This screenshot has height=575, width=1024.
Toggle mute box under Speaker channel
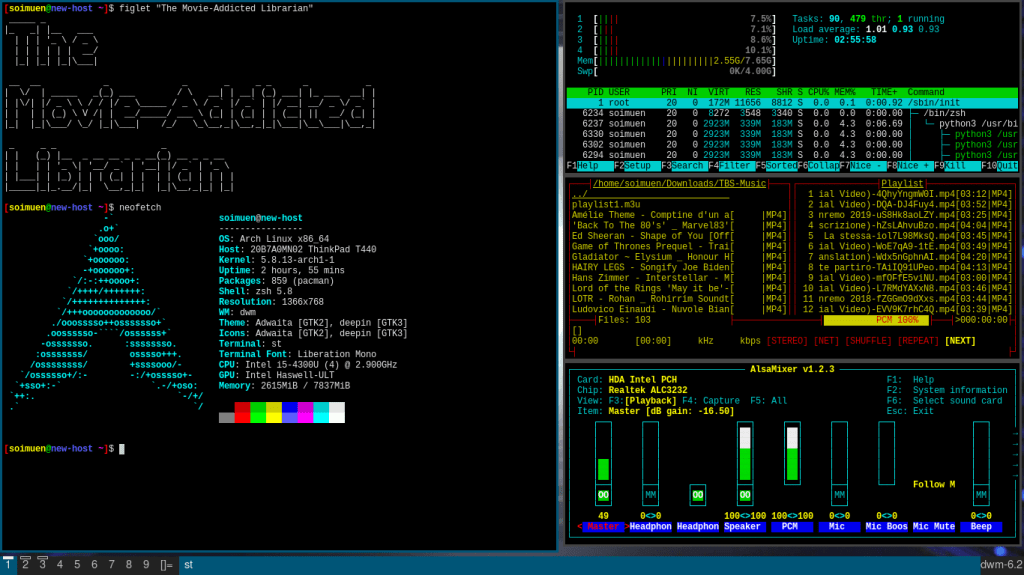click(745, 495)
